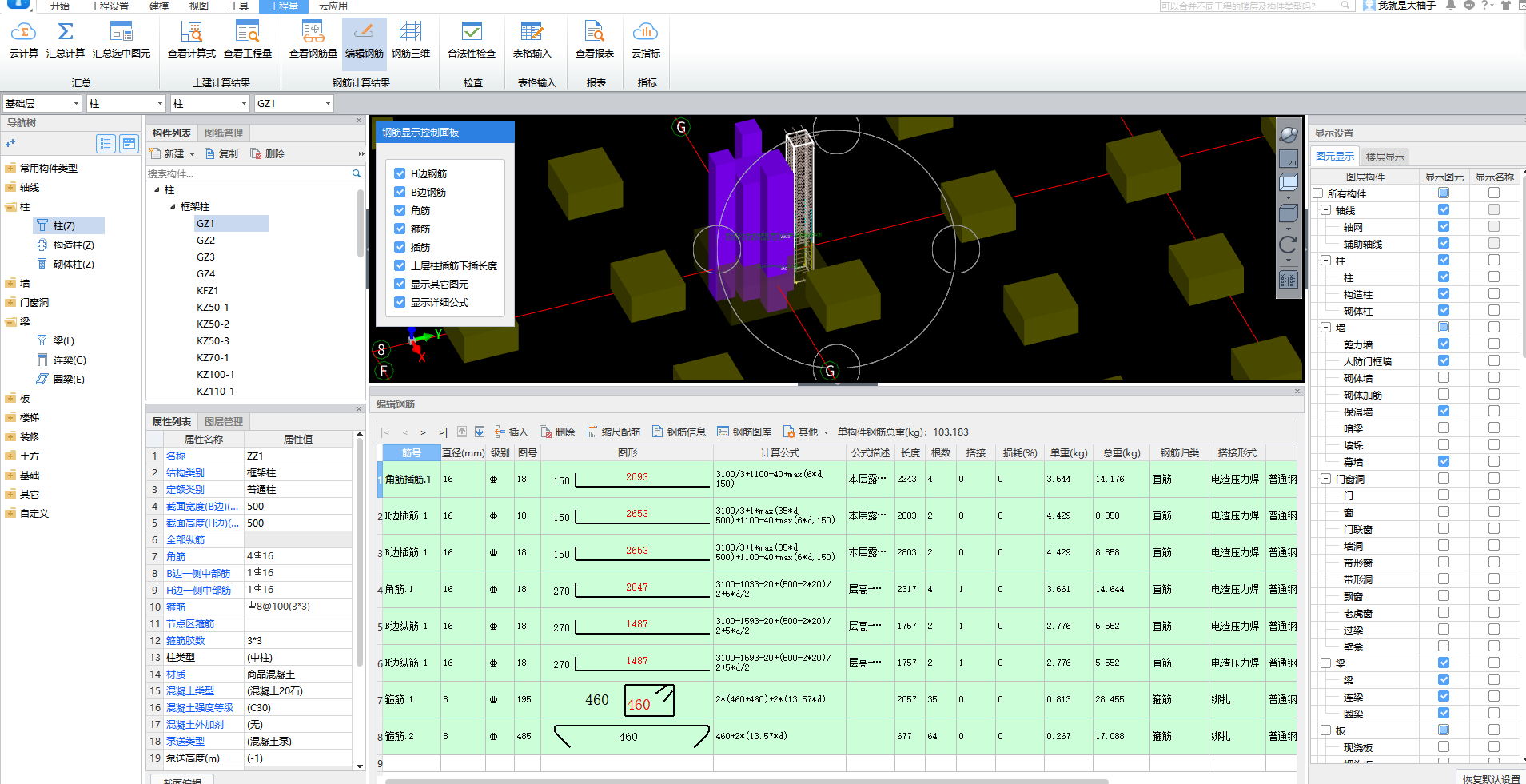1526x784 pixels.
Task: Toggle 插筋 checkbox
Action: 400,247
